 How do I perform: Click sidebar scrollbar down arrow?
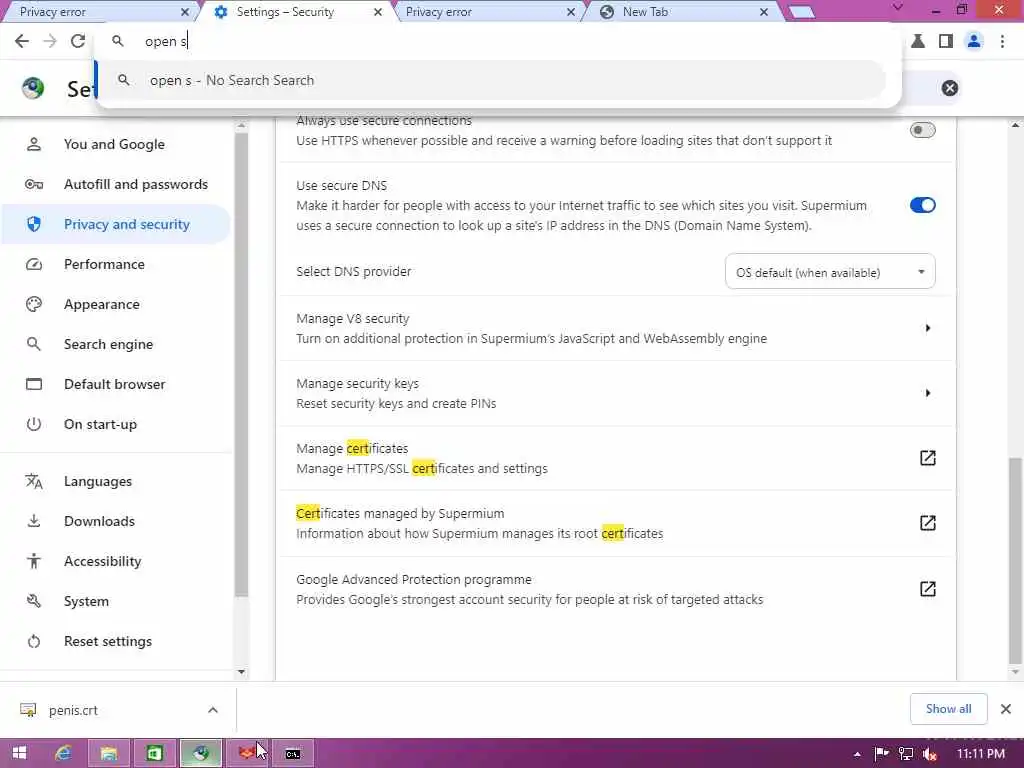[x=242, y=671]
